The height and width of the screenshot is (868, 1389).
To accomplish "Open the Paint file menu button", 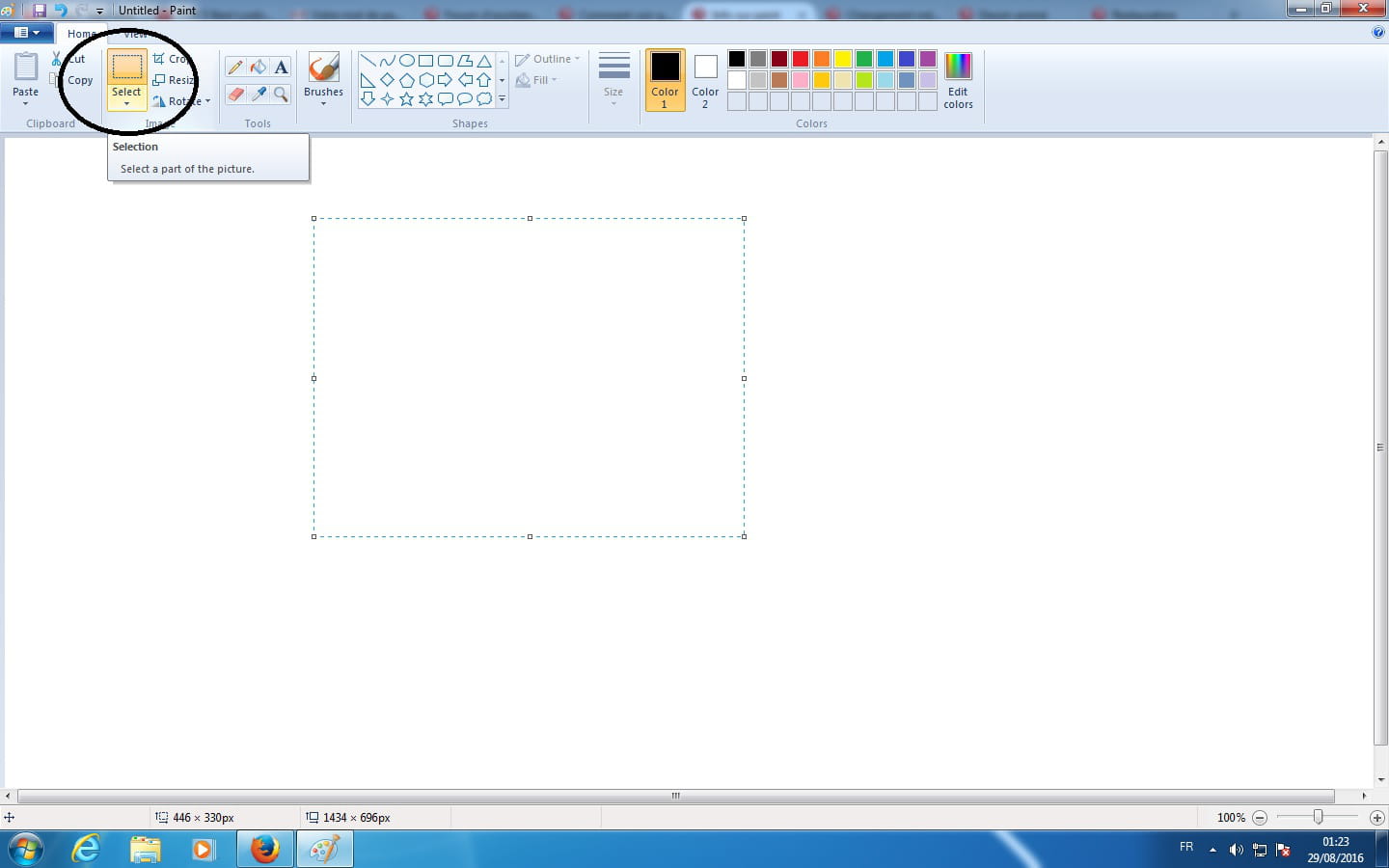I will (x=26, y=33).
